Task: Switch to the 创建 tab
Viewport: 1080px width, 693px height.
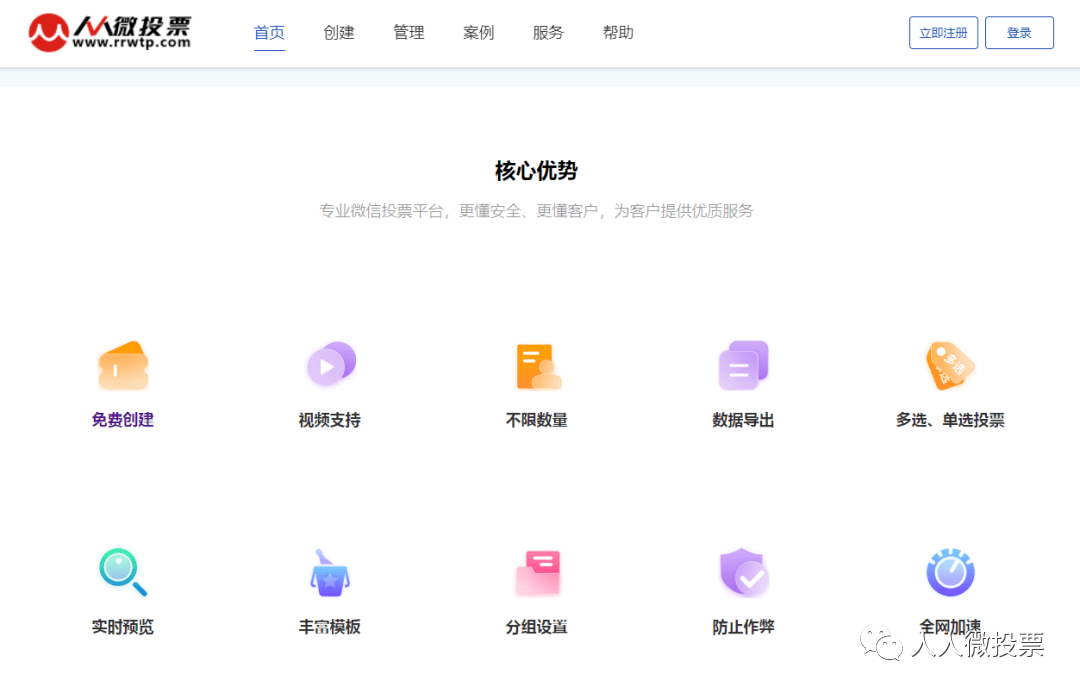Action: (x=339, y=31)
